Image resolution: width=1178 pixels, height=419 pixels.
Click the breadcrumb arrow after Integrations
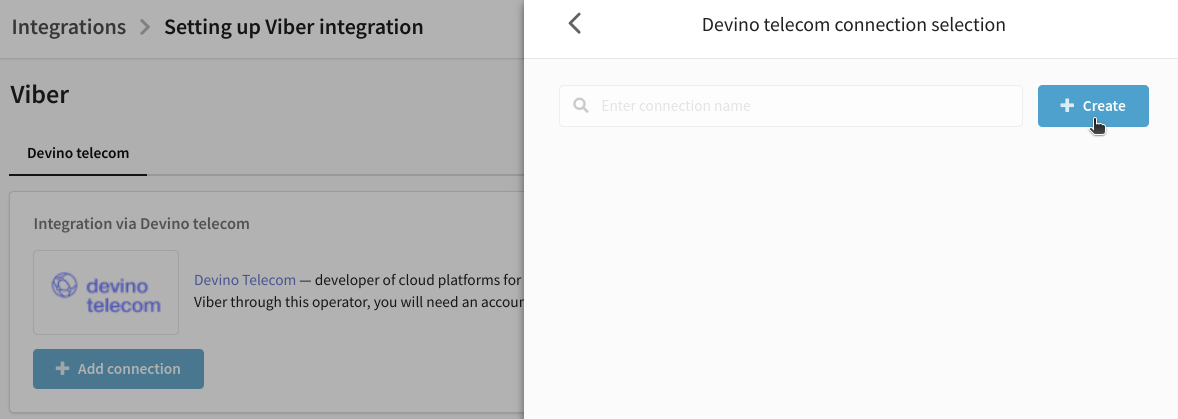click(x=145, y=28)
